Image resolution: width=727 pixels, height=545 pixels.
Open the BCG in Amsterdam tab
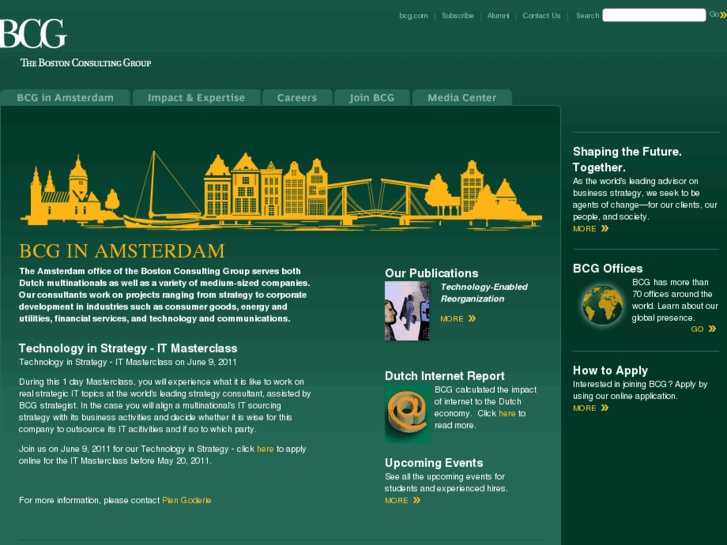[65, 98]
